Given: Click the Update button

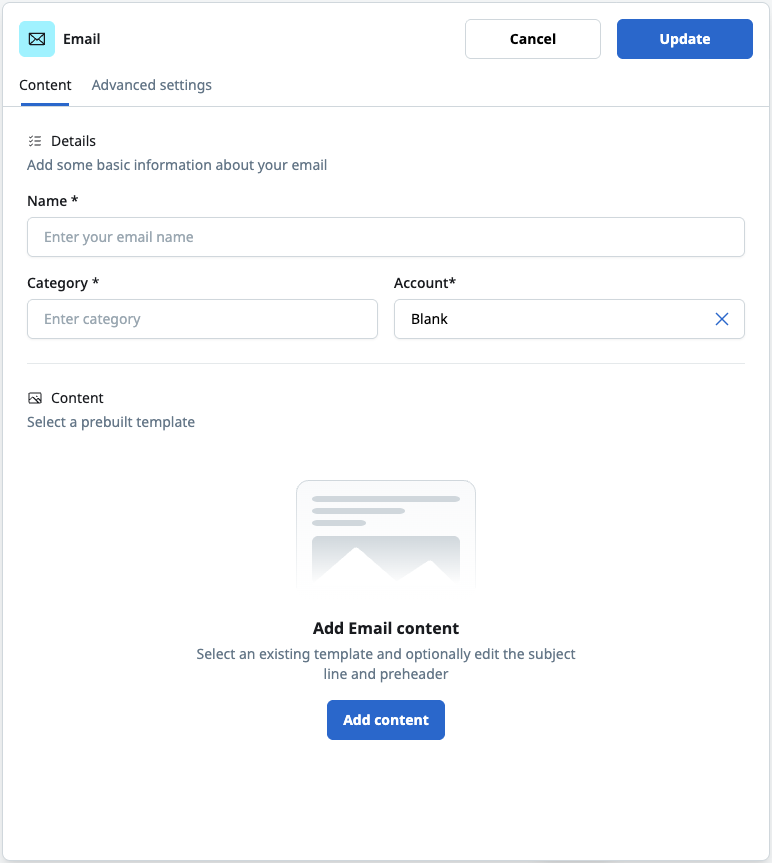Looking at the screenshot, I should [x=685, y=39].
